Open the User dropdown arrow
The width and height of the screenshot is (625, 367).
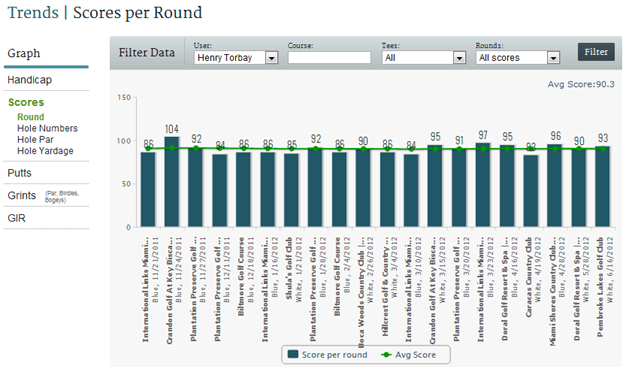click(271, 58)
